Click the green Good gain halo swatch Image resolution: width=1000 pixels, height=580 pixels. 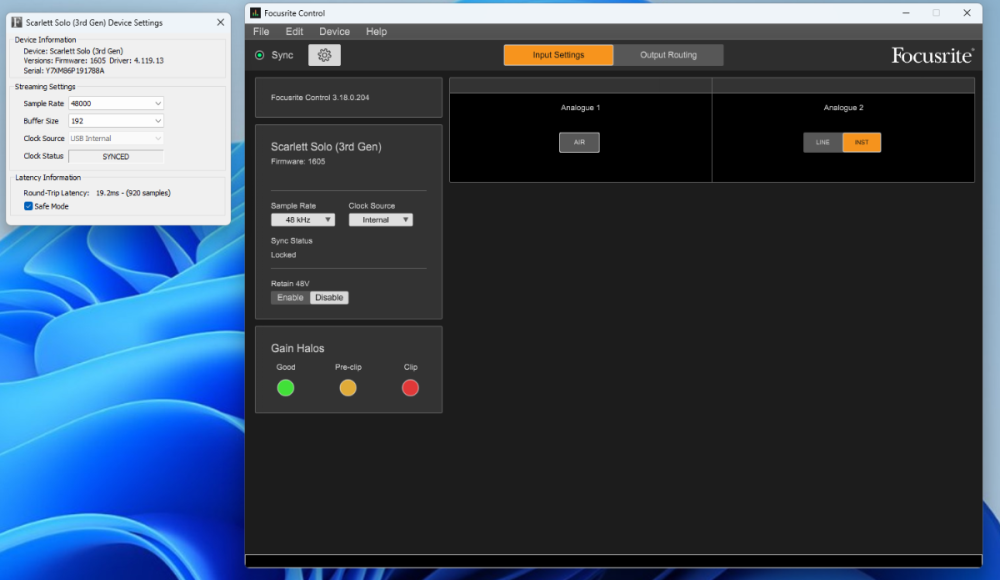point(286,388)
